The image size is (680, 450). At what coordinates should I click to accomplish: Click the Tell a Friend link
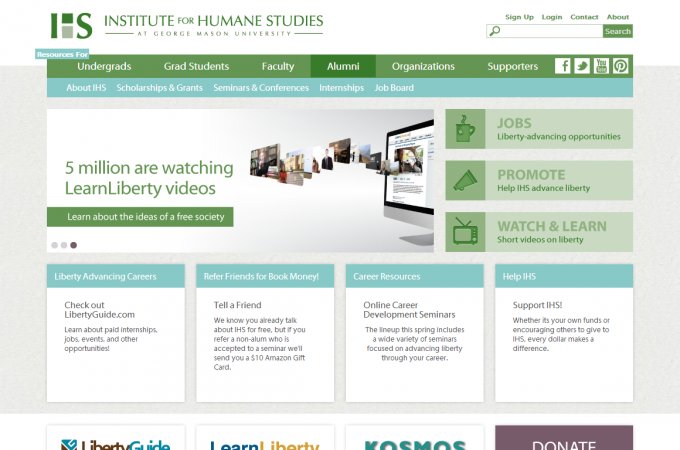point(237,305)
